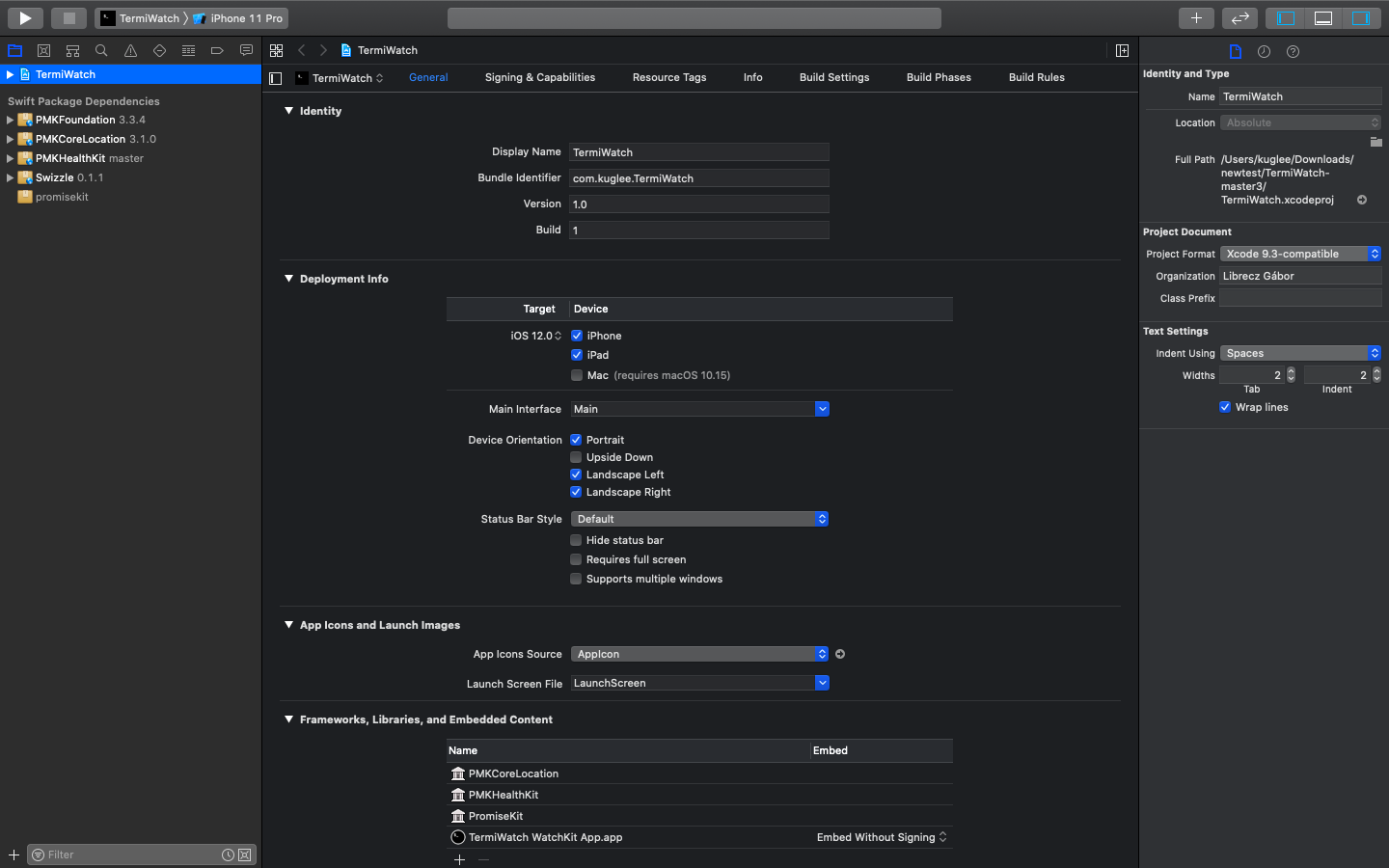The image size is (1389, 868).
Task: Expand the Swizzle package in navigator
Action: [10, 177]
